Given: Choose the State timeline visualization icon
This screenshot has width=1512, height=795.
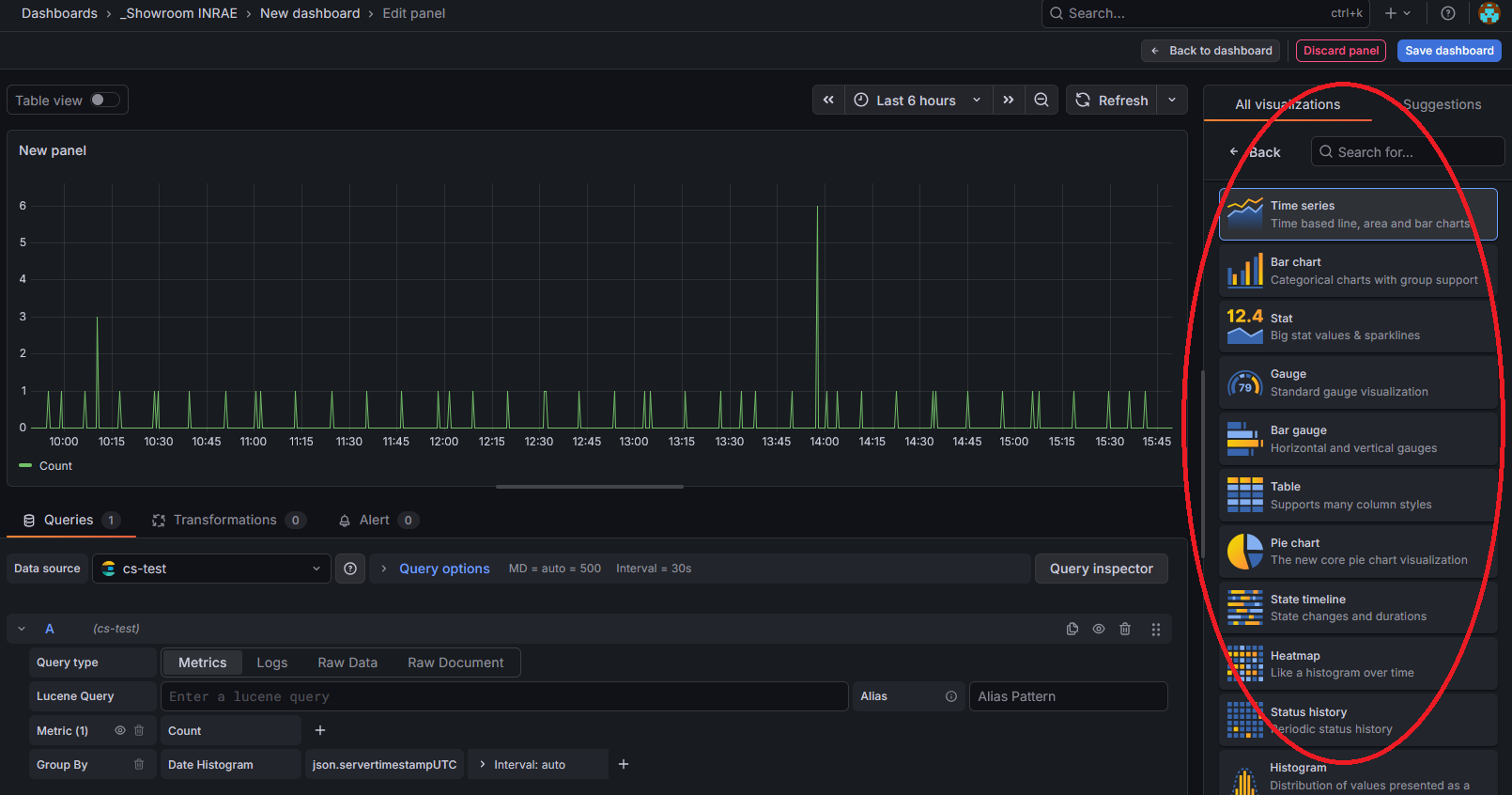Looking at the screenshot, I should 1245,608.
